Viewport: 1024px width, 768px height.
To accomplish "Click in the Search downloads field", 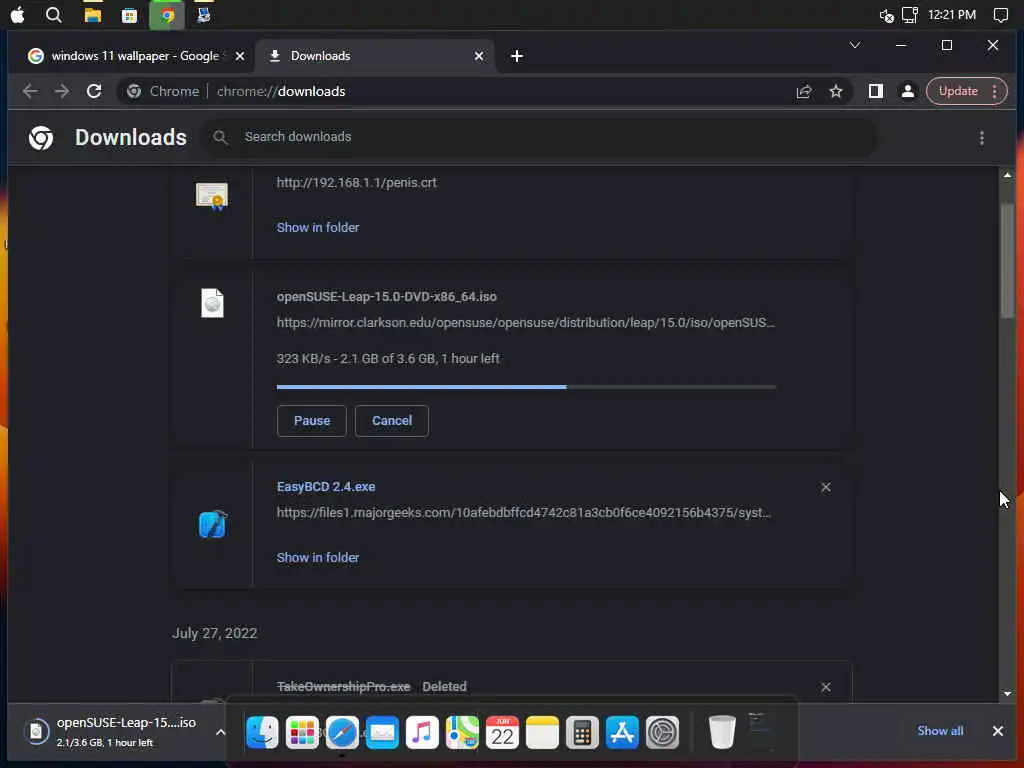I will click(539, 137).
